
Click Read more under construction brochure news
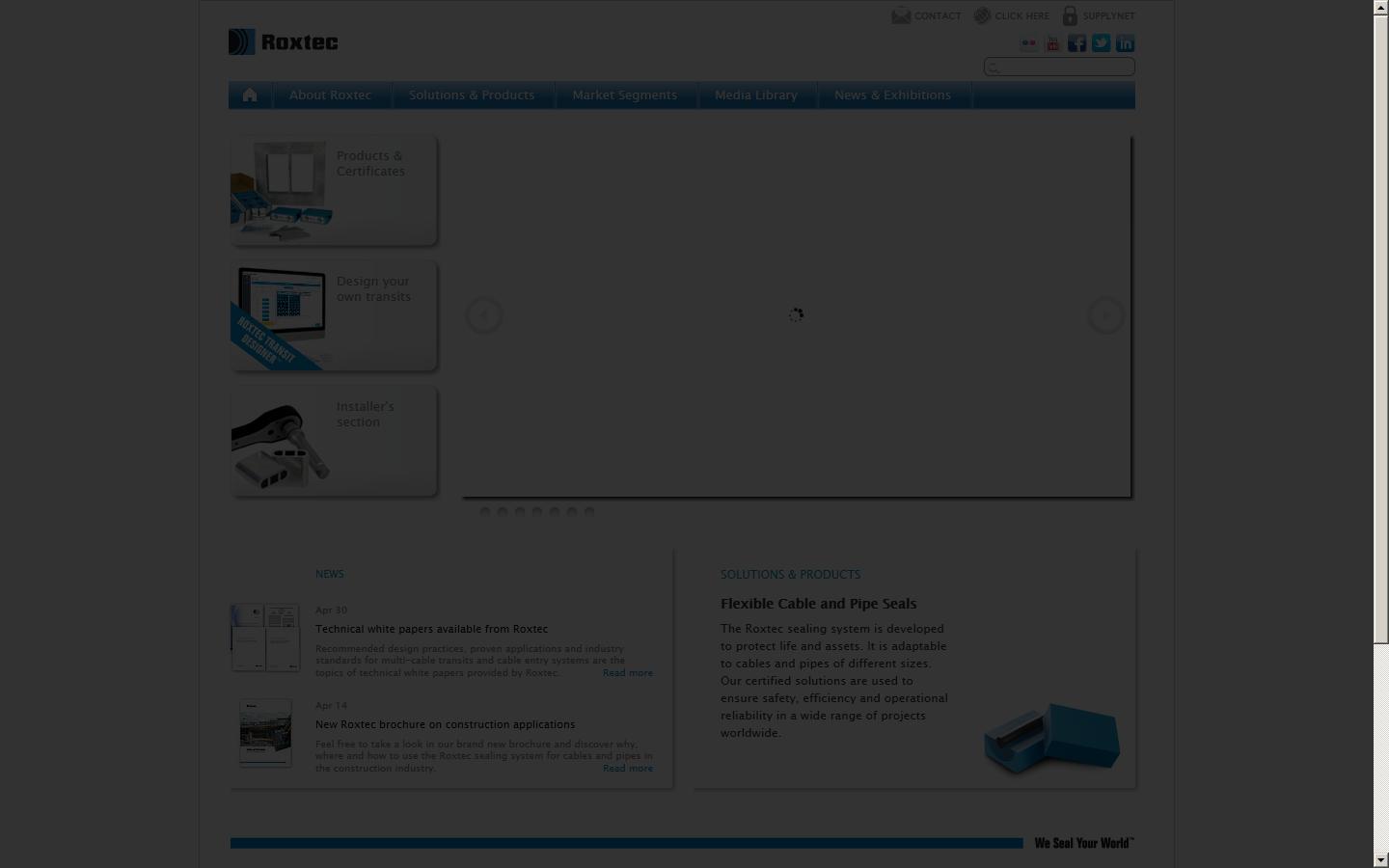[627, 769]
